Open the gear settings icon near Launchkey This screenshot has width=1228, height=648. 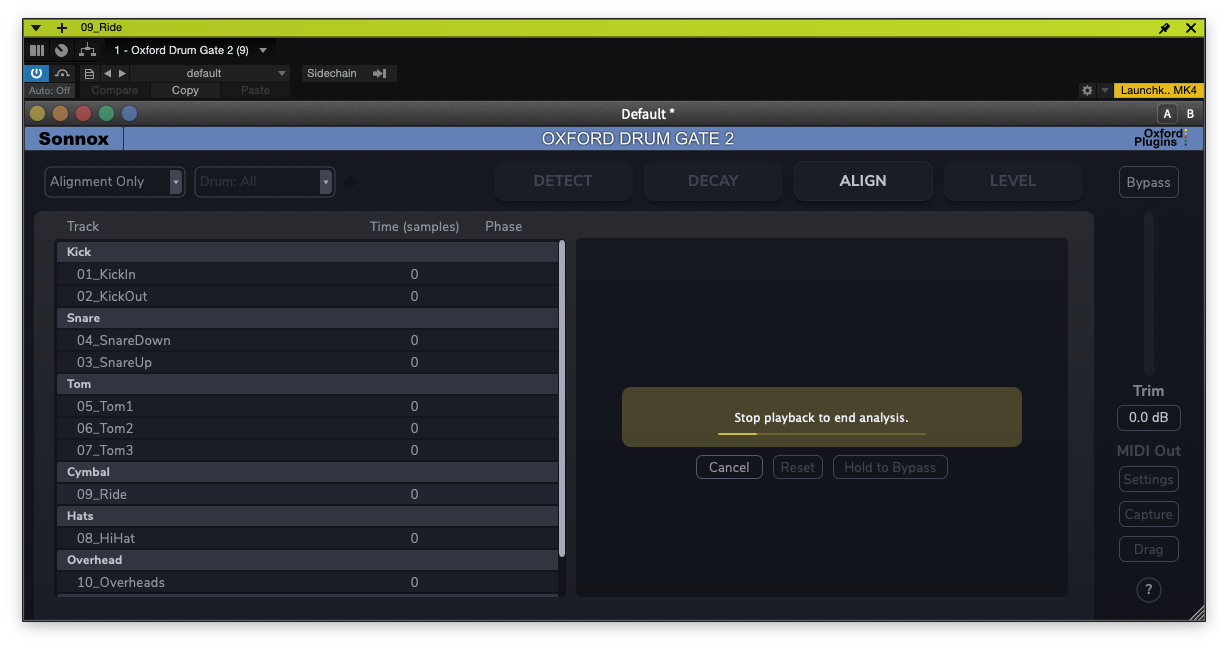(1087, 90)
